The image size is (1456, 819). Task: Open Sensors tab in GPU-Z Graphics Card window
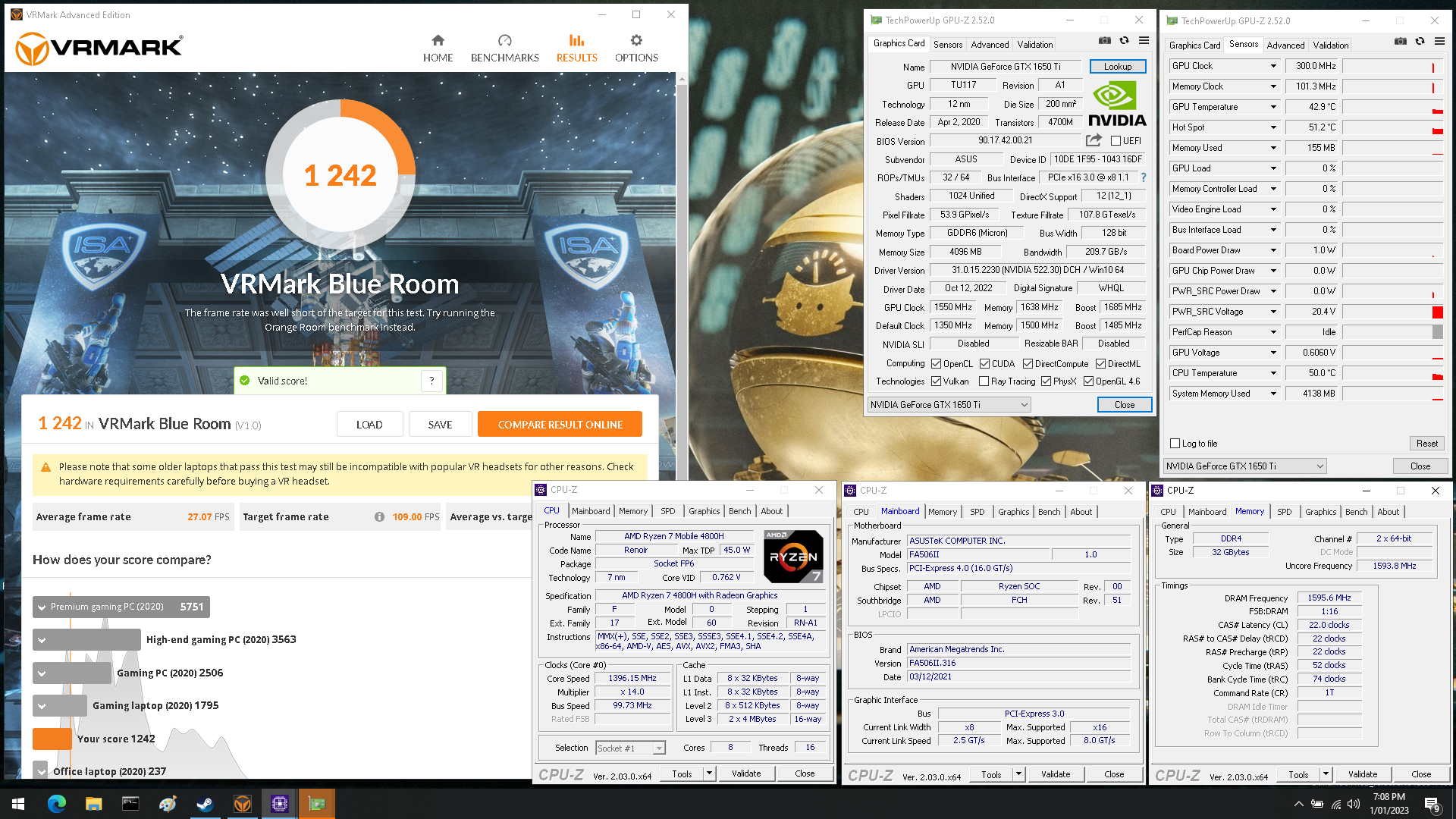pyautogui.click(x=948, y=45)
